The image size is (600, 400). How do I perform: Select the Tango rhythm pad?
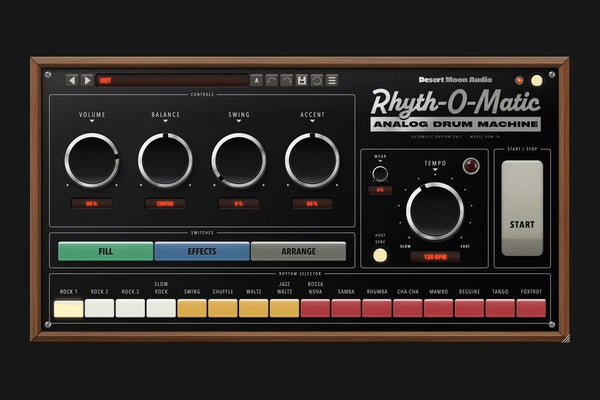(x=500, y=309)
